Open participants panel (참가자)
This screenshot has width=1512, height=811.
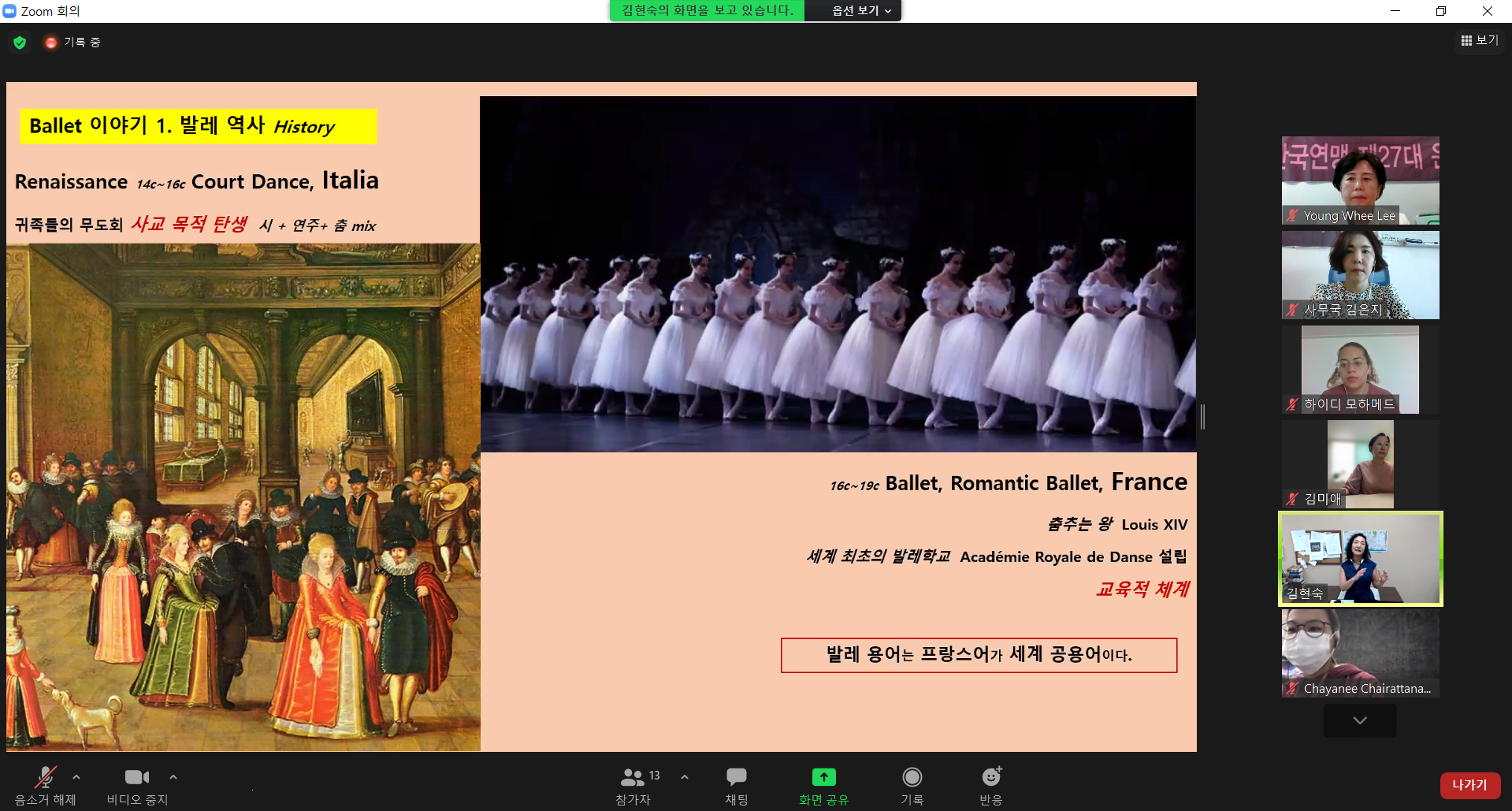(x=634, y=786)
